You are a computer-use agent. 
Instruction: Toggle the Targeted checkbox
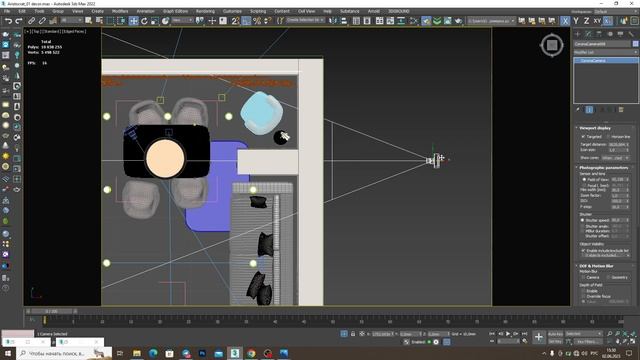[583, 136]
